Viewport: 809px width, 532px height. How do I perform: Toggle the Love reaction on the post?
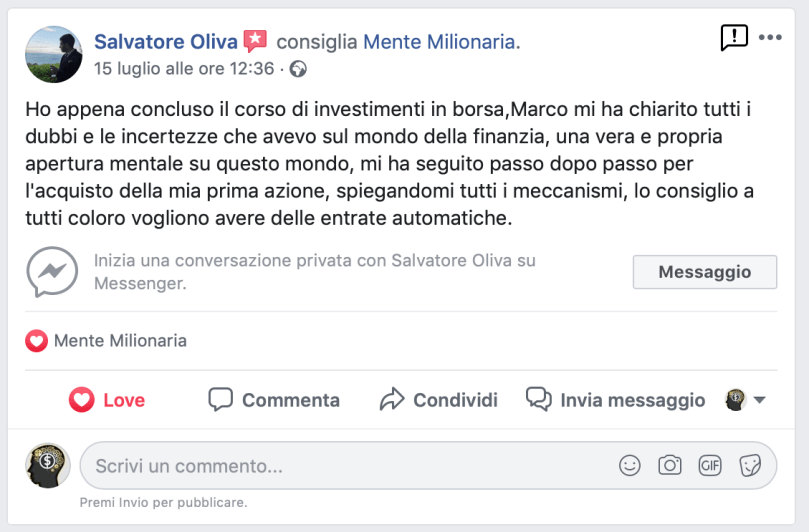[107, 400]
